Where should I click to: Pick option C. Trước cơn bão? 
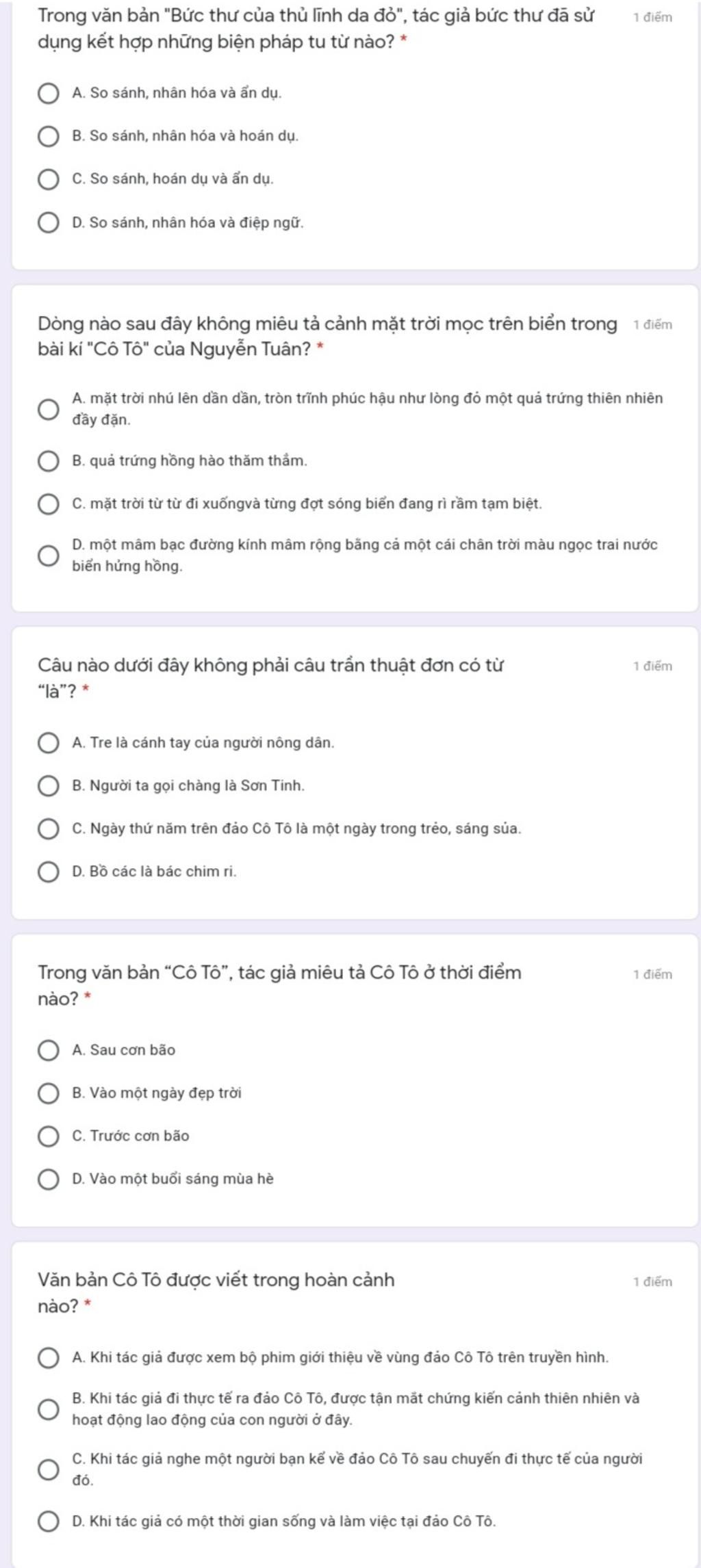pos(48,1136)
